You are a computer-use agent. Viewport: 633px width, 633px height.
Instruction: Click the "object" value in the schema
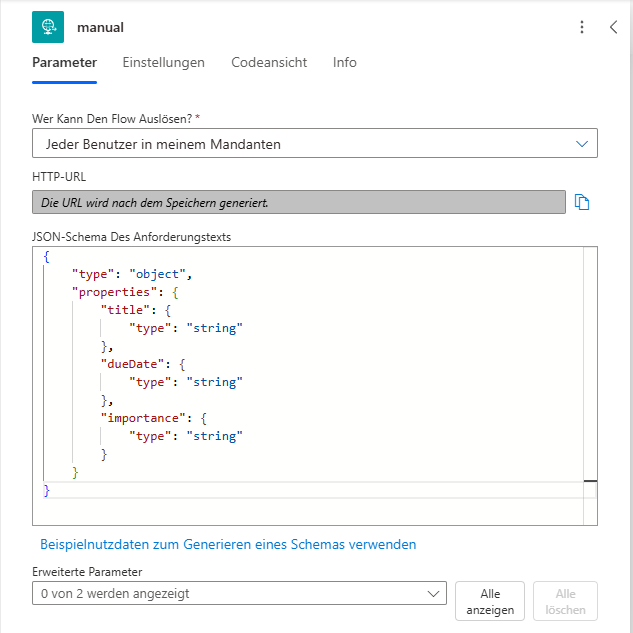[157, 274]
